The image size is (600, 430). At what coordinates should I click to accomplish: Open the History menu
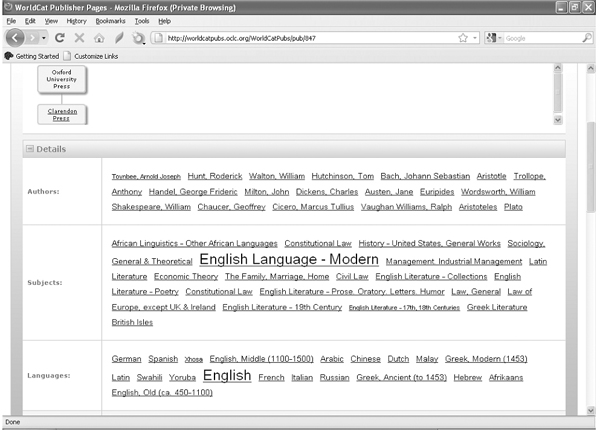pos(76,20)
